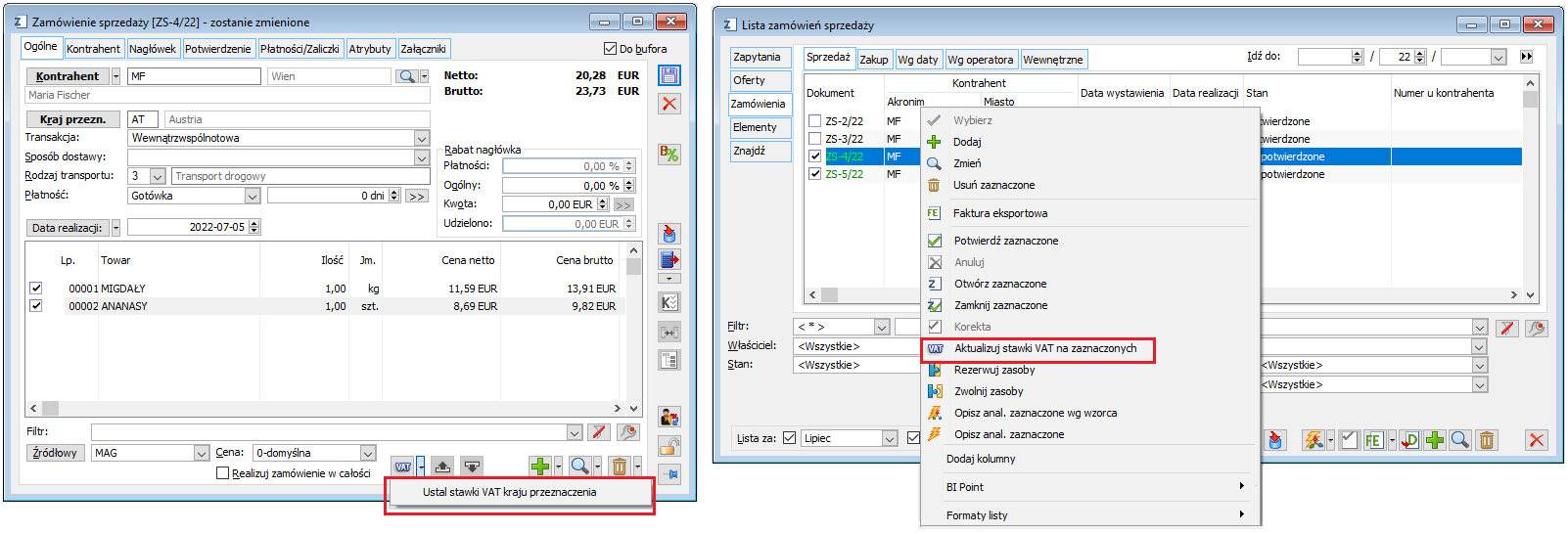Viewport: 1568px width, 534px height.
Task: Click the trash bin icon in the list window toolbar
Action: click(x=1487, y=440)
